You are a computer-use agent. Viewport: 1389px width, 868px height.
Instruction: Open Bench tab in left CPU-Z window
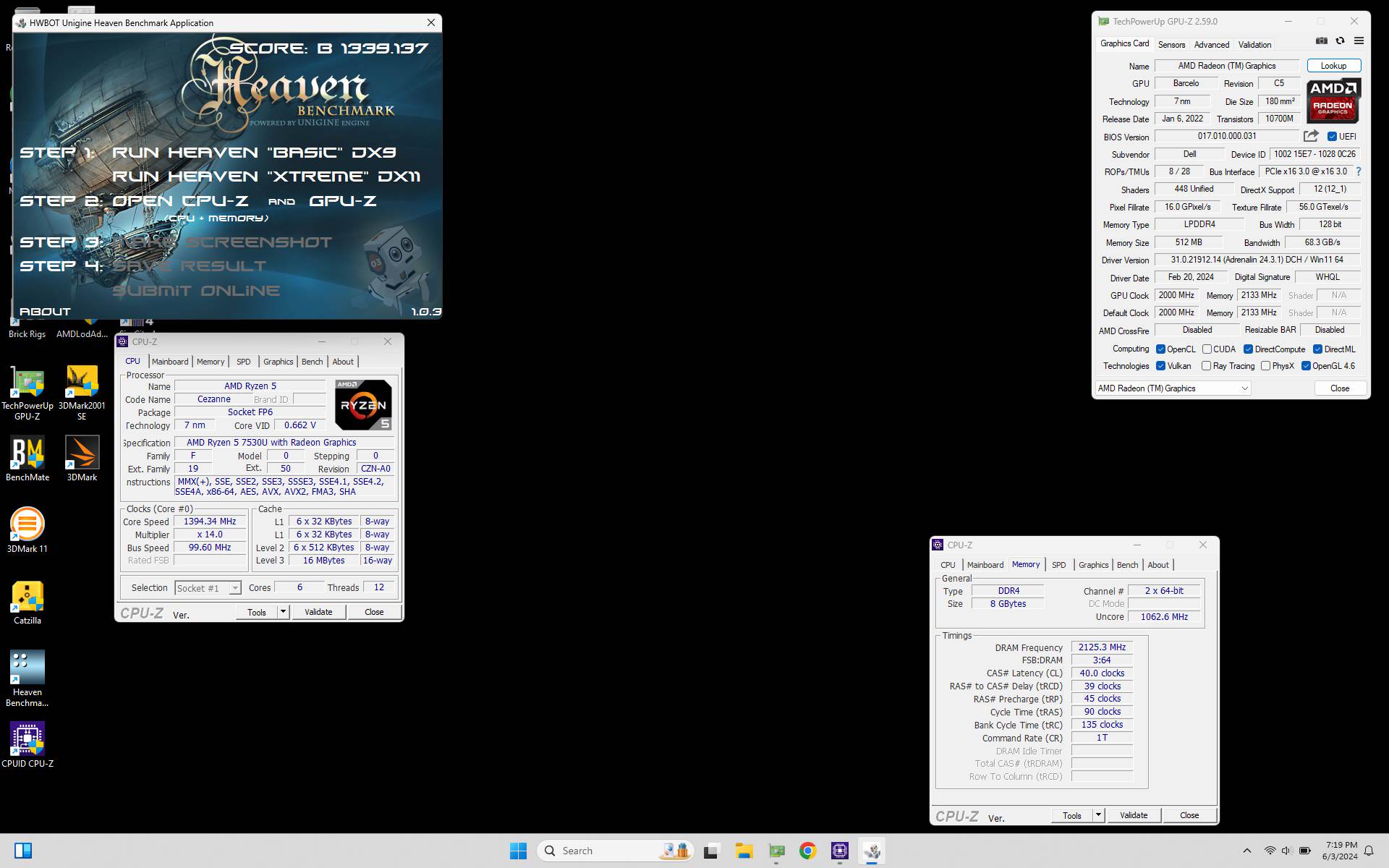click(x=313, y=362)
